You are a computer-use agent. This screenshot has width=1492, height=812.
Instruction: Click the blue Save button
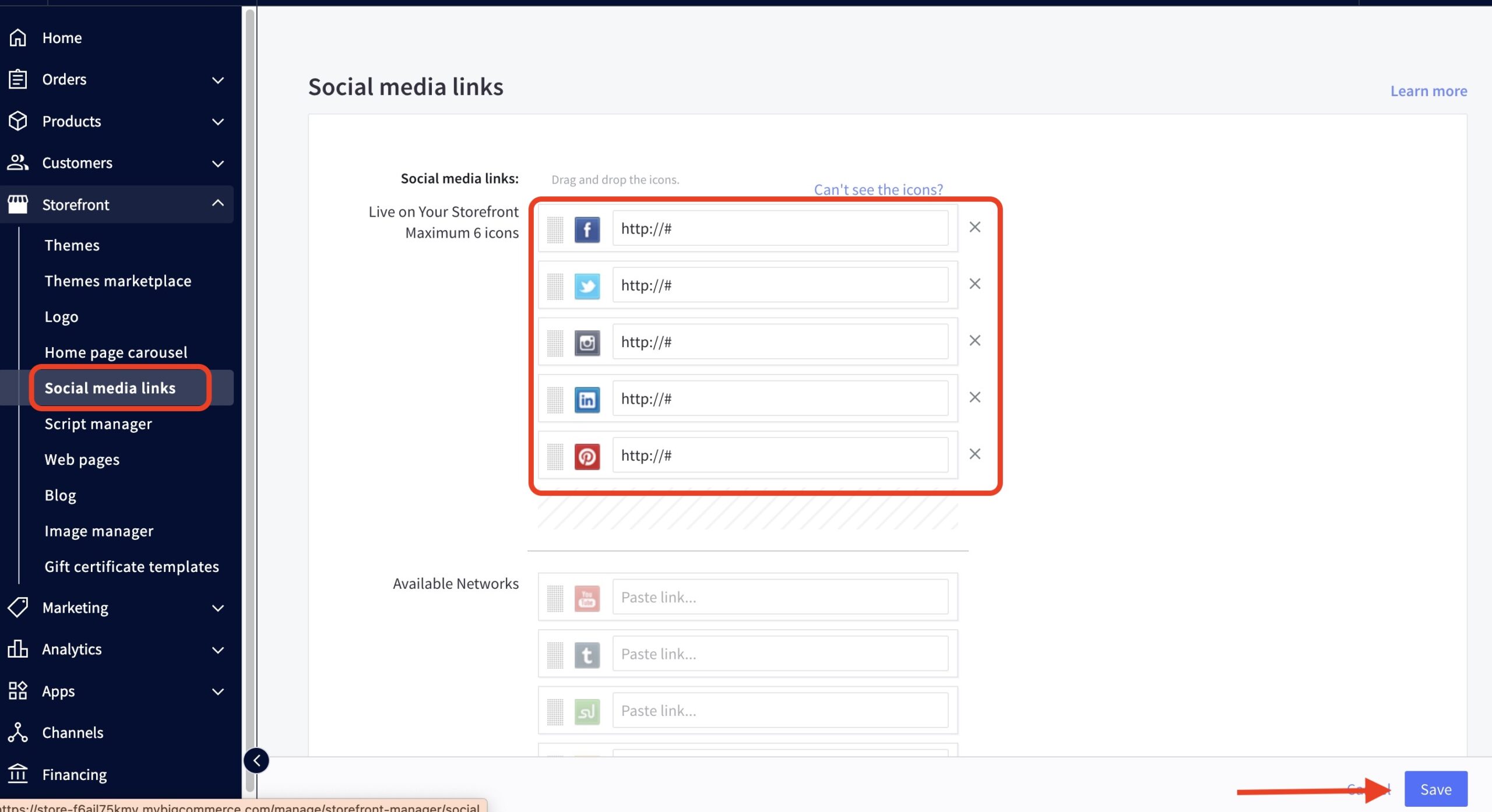pos(1435,789)
